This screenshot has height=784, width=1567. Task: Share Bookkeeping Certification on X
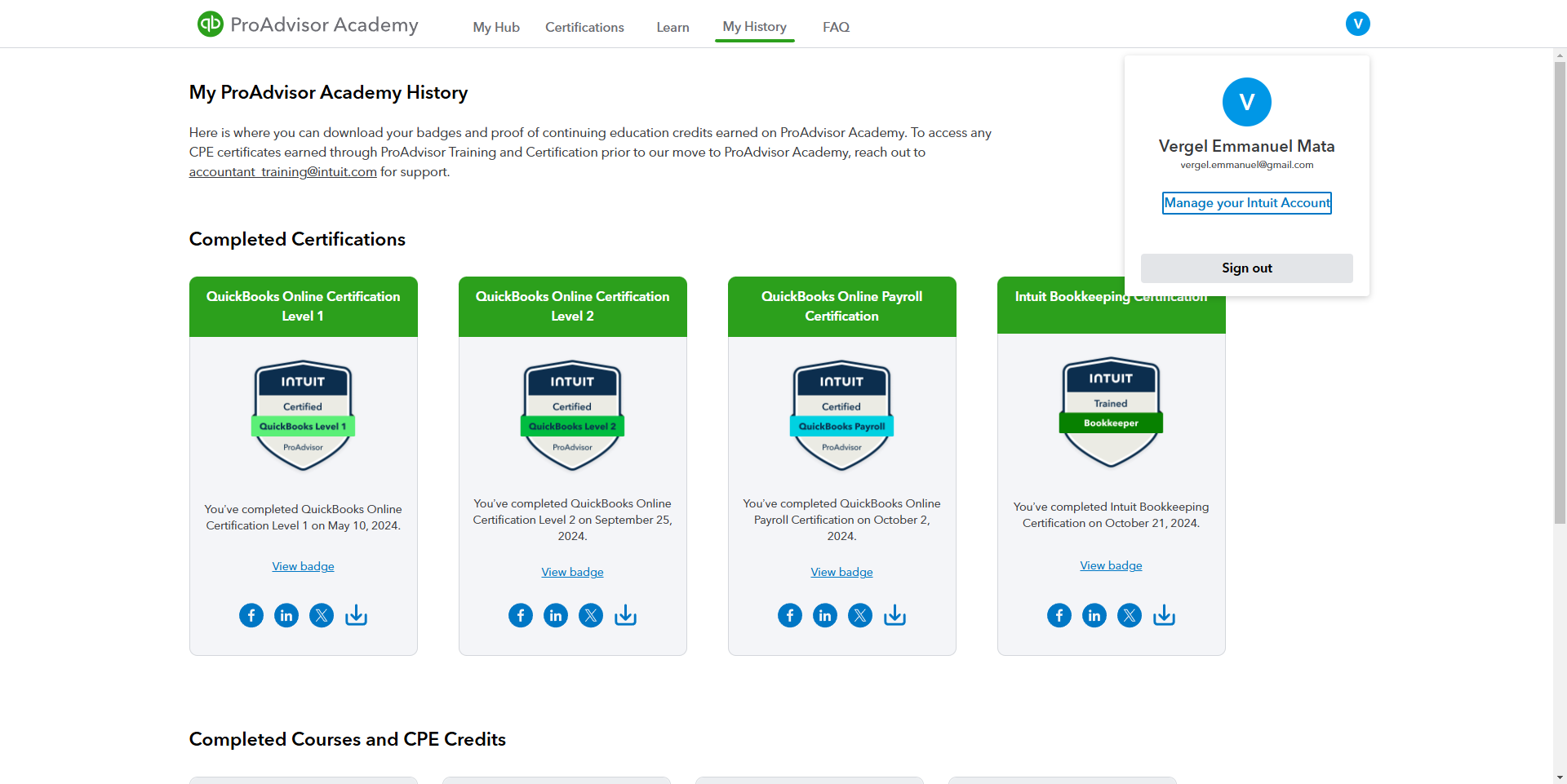point(1130,615)
